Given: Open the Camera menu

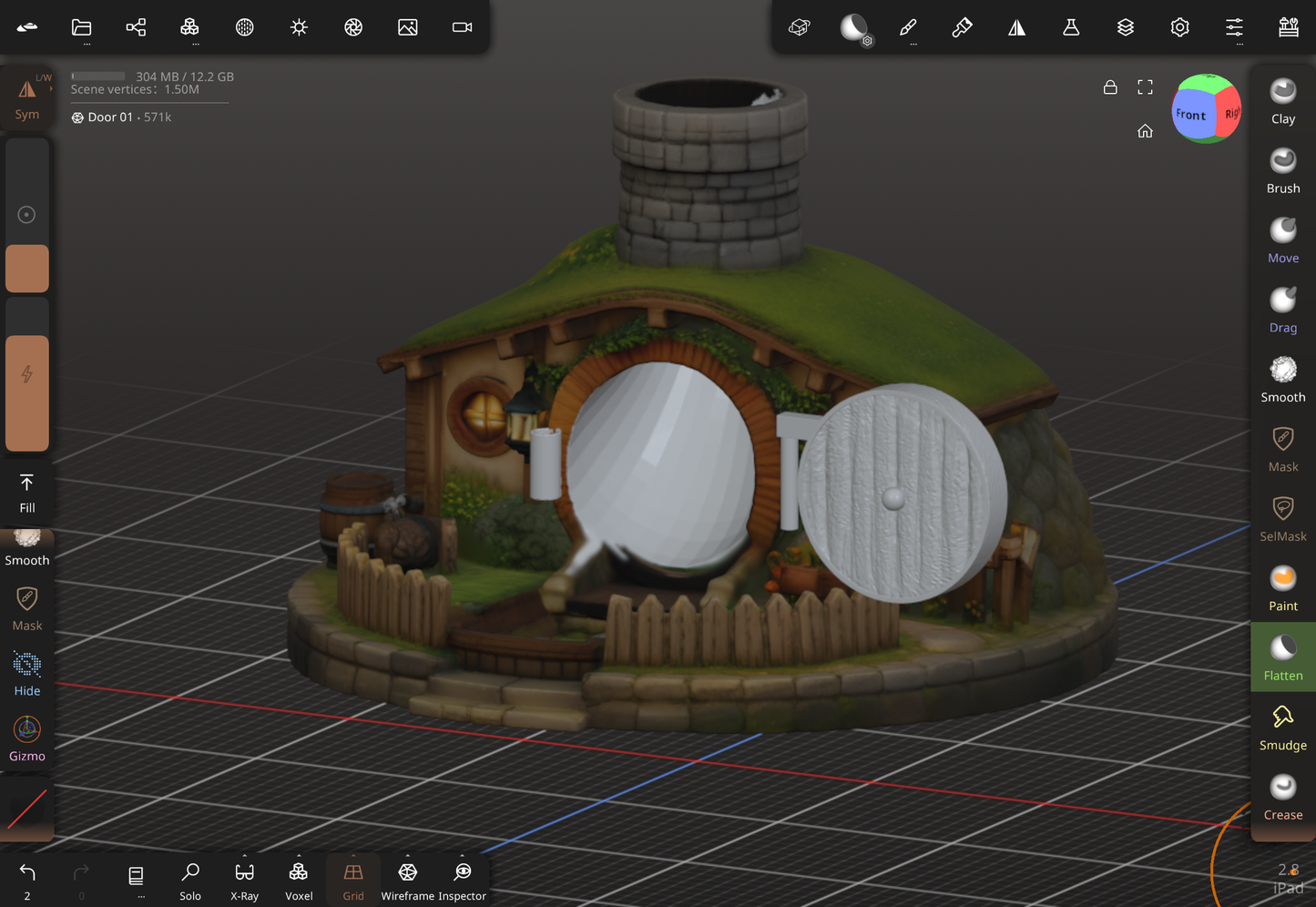Looking at the screenshot, I should pyautogui.click(x=463, y=27).
